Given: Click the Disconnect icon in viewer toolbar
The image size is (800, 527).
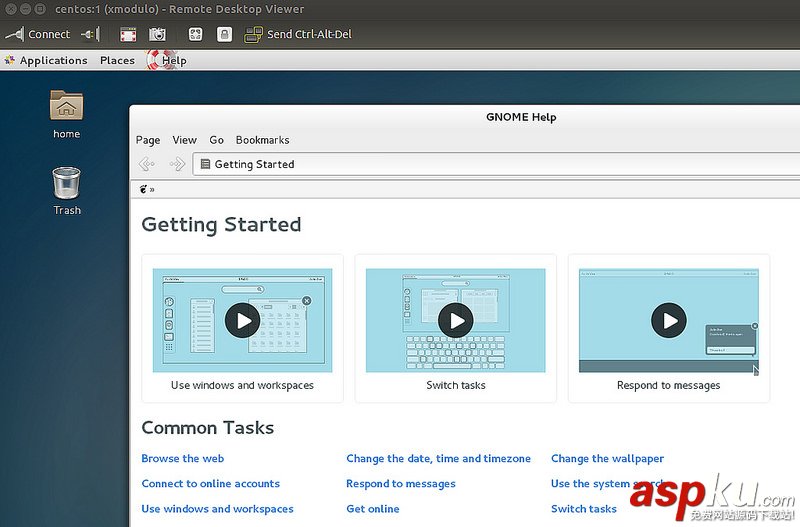Looking at the screenshot, I should pos(90,34).
